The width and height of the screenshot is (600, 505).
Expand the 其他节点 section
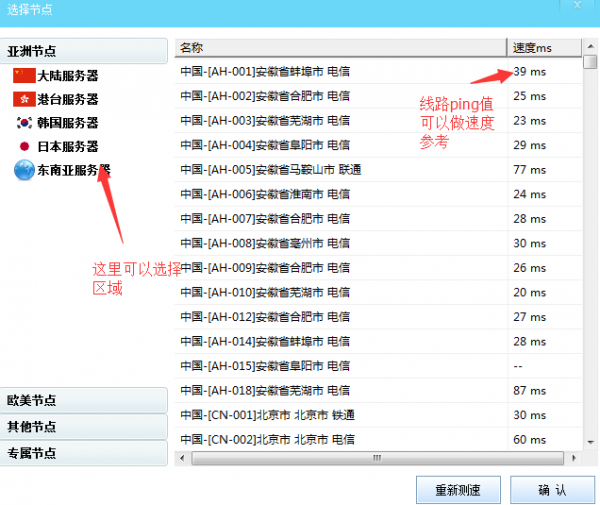(84, 426)
